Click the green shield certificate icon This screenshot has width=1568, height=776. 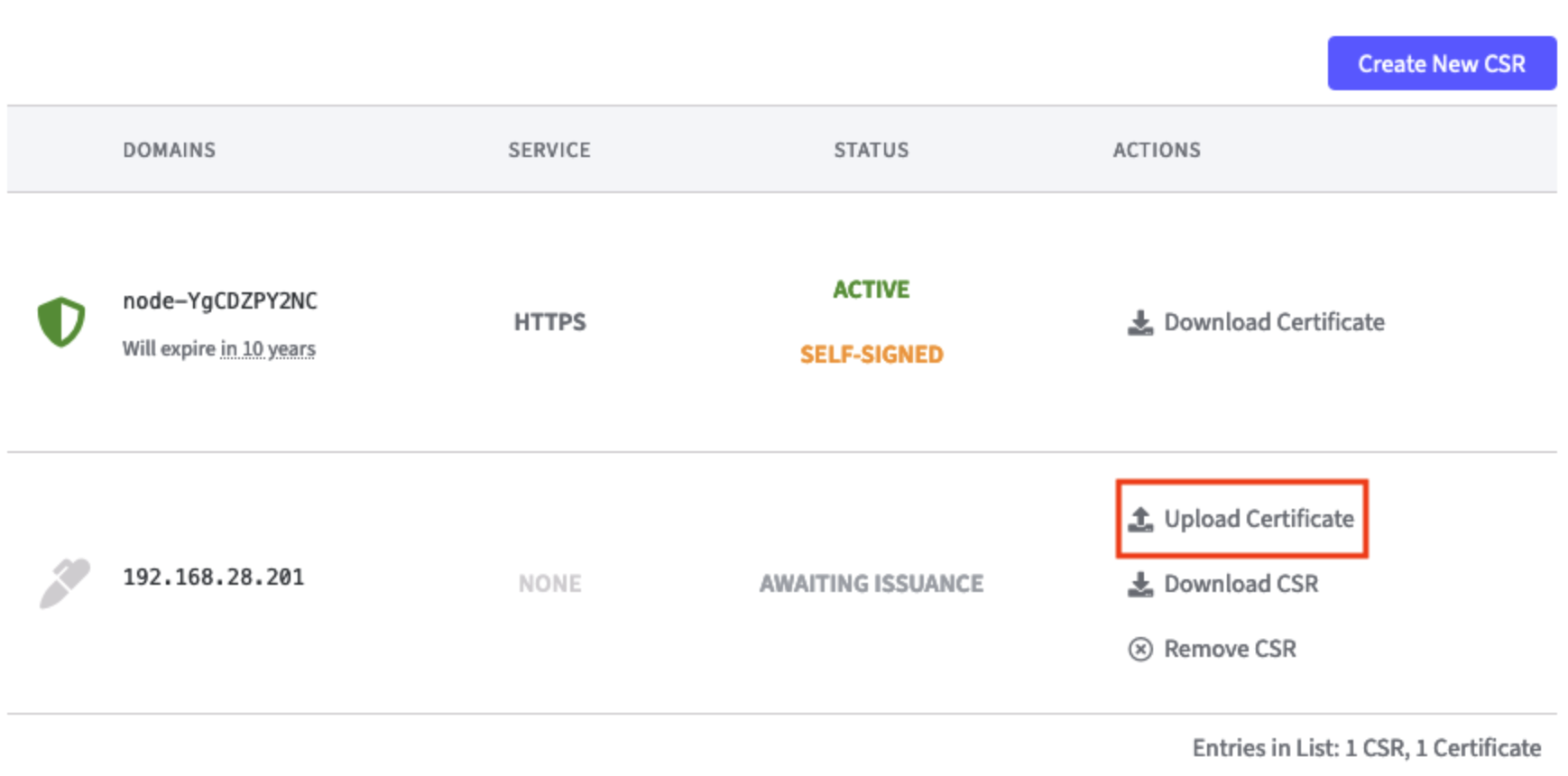click(x=61, y=322)
